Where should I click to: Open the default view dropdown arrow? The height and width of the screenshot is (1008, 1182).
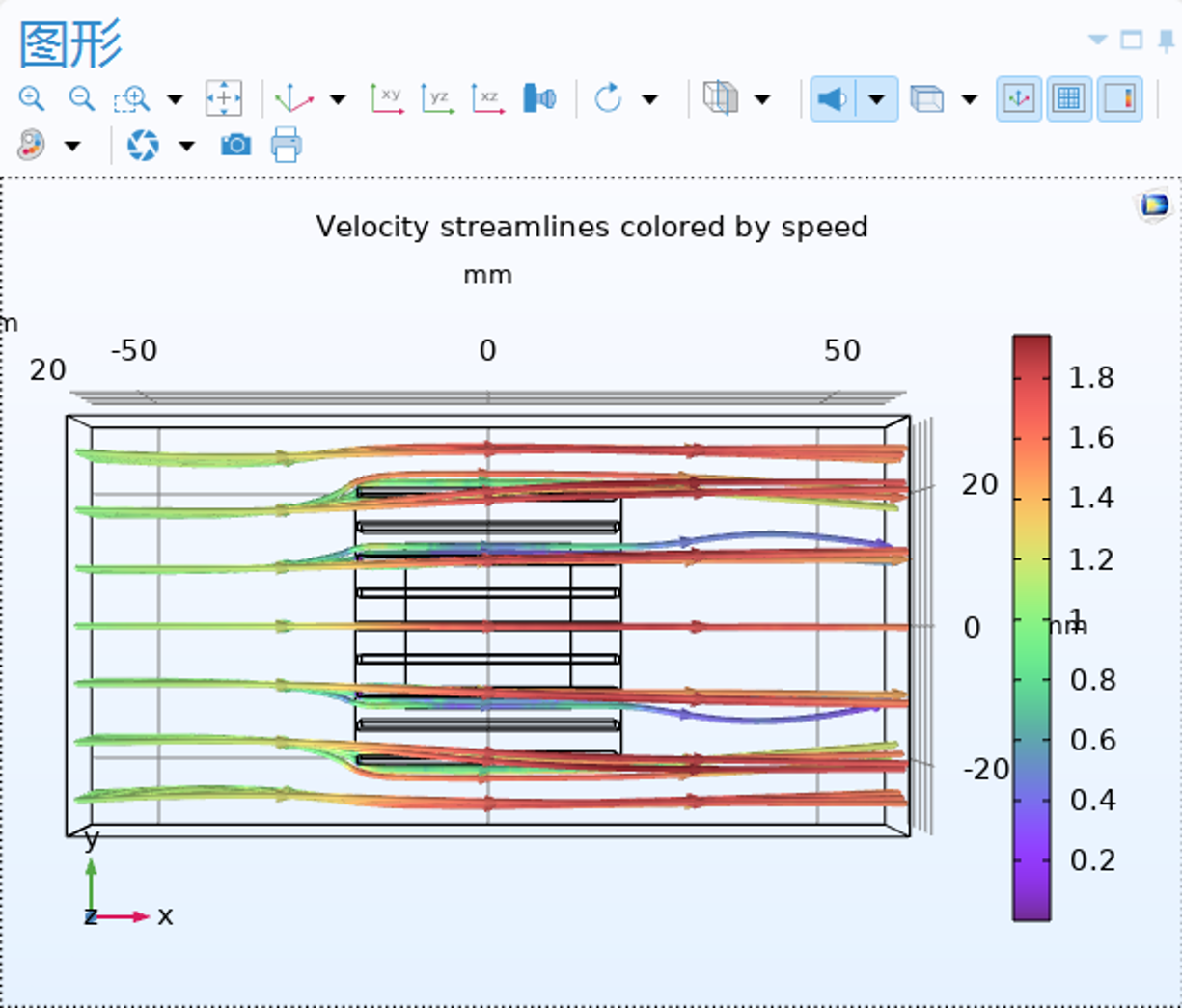tap(338, 99)
